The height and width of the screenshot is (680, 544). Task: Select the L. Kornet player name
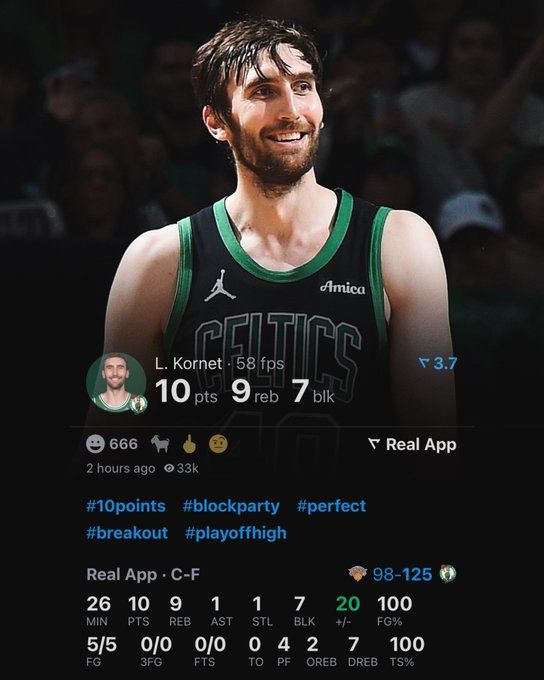click(188, 363)
